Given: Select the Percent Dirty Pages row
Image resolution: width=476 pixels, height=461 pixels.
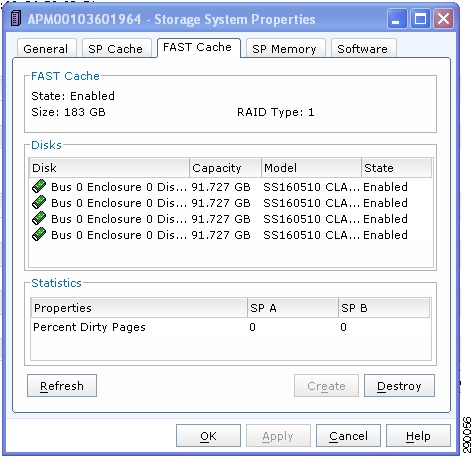Looking at the screenshot, I should tap(231, 327).
